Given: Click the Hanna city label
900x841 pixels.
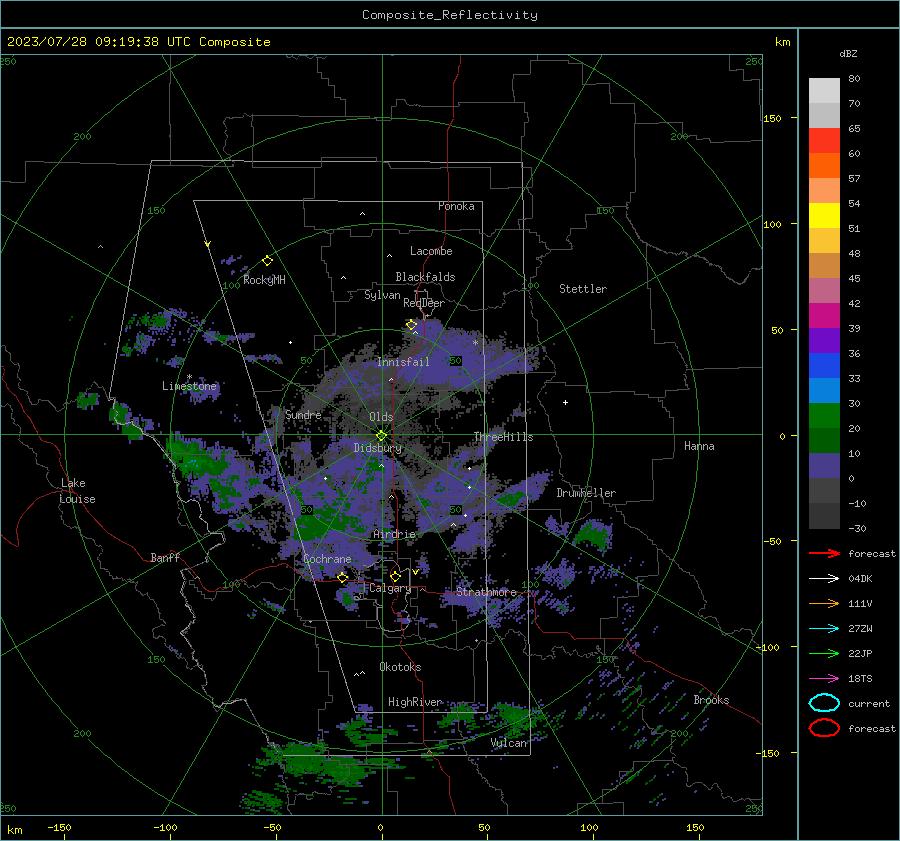Looking at the screenshot, I should click(699, 446).
